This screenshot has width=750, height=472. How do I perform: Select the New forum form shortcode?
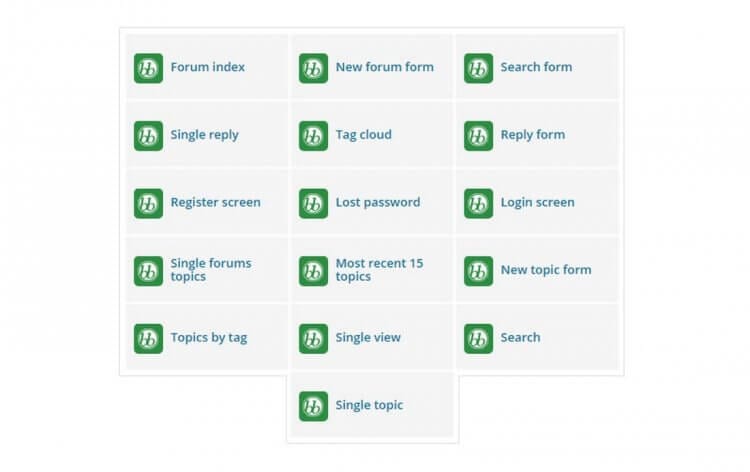(x=384, y=67)
